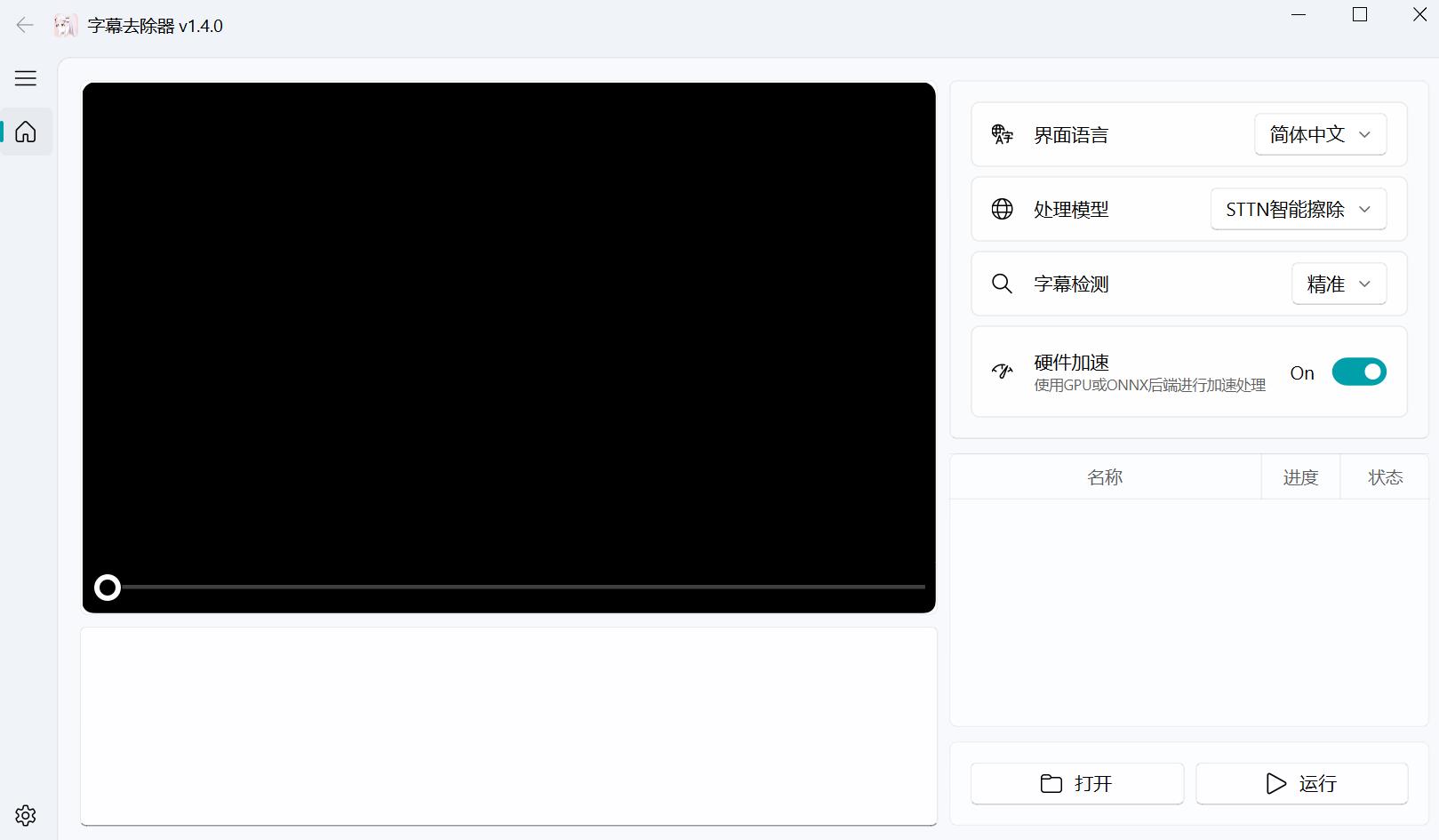The height and width of the screenshot is (840, 1439).
Task: Open the 精准 detection mode dropdown
Action: (1338, 284)
